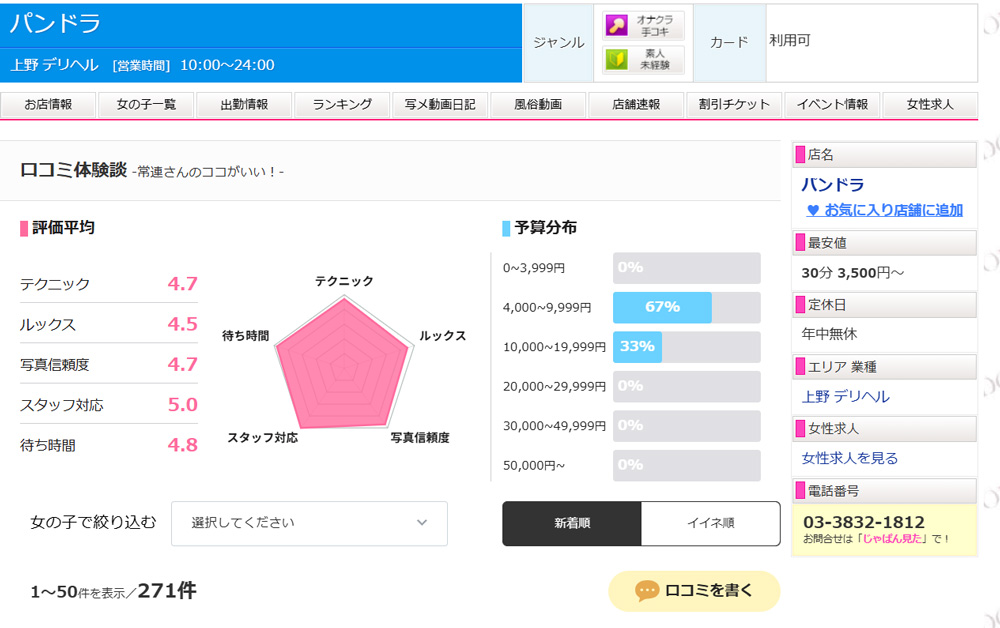Open the 割引チケット tab
The height and width of the screenshot is (628, 1000).
(734, 105)
